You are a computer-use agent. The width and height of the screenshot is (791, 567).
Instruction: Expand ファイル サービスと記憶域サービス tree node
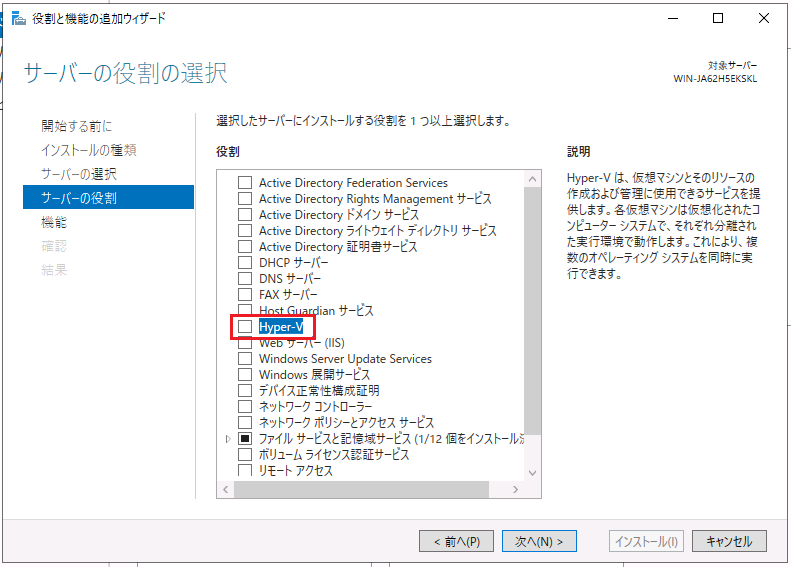[x=228, y=439]
